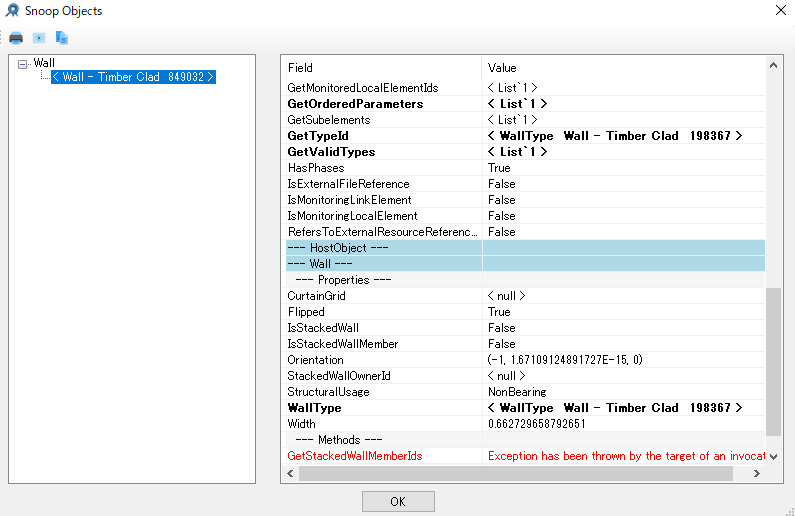This screenshot has width=795, height=516.
Task: Select the CurtainGrid field
Action: tap(316, 296)
